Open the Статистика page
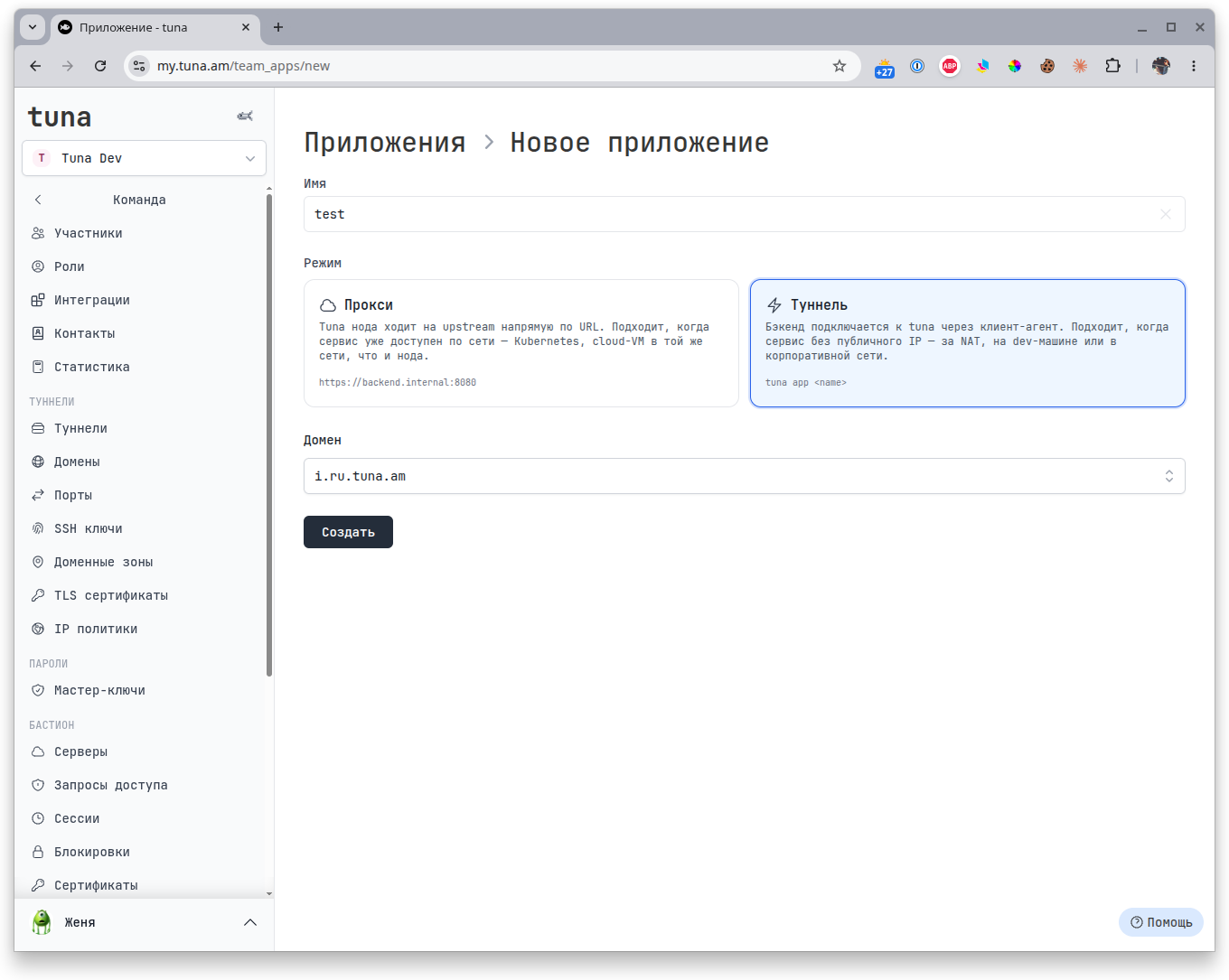 point(92,367)
